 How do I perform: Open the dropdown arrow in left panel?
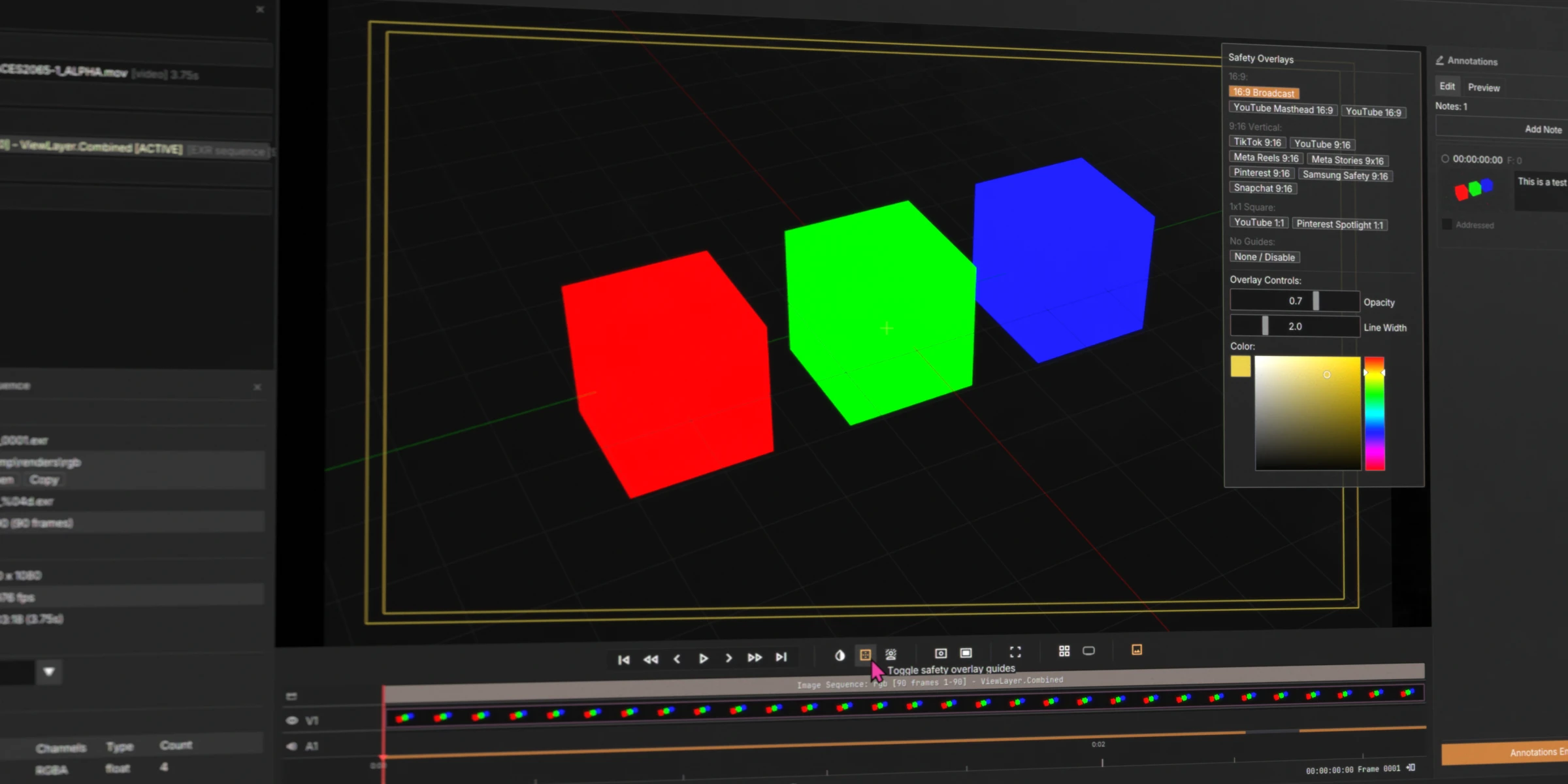click(49, 672)
